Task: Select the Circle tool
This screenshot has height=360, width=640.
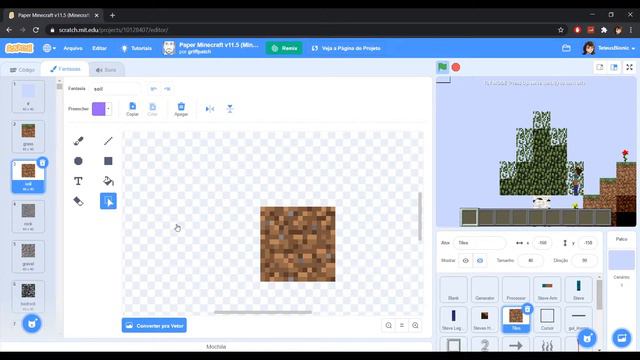Action: (78, 161)
